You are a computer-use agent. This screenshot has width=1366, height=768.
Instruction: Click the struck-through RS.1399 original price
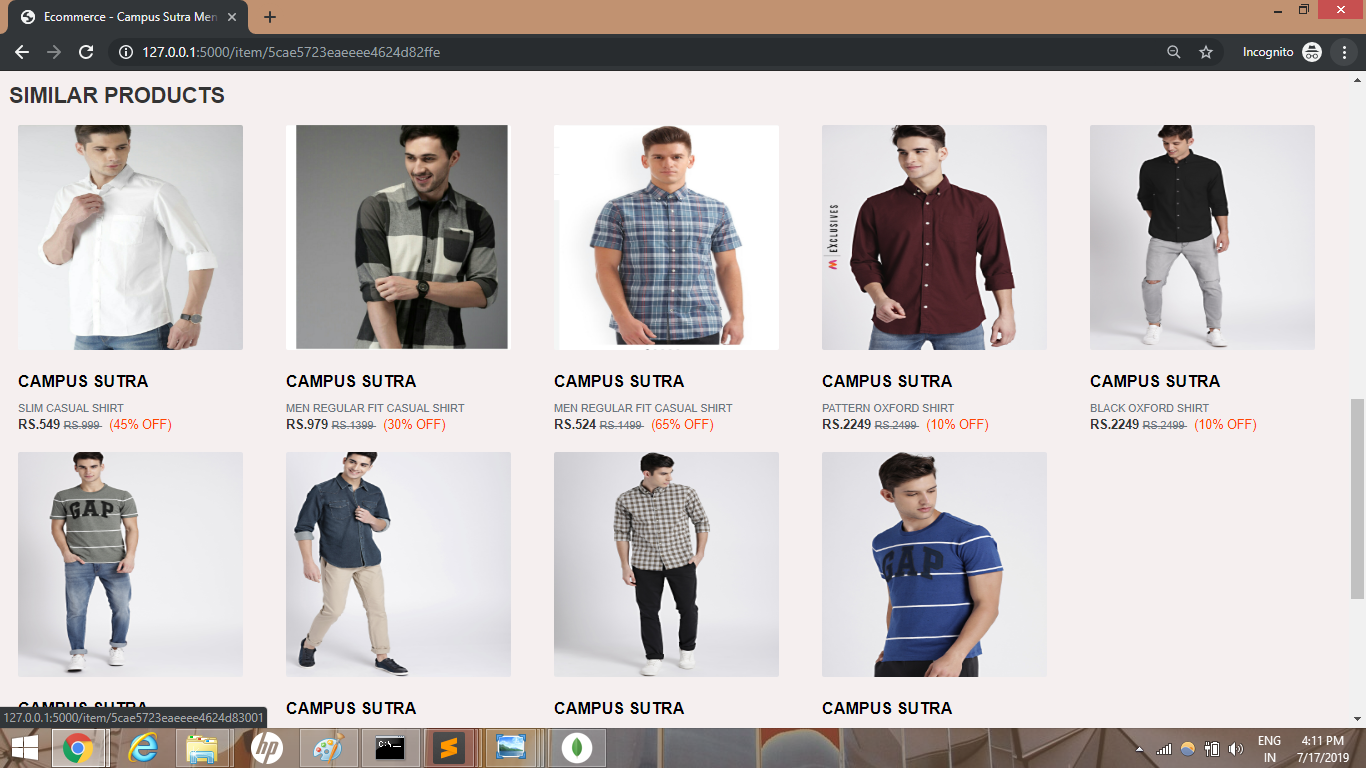(x=353, y=425)
